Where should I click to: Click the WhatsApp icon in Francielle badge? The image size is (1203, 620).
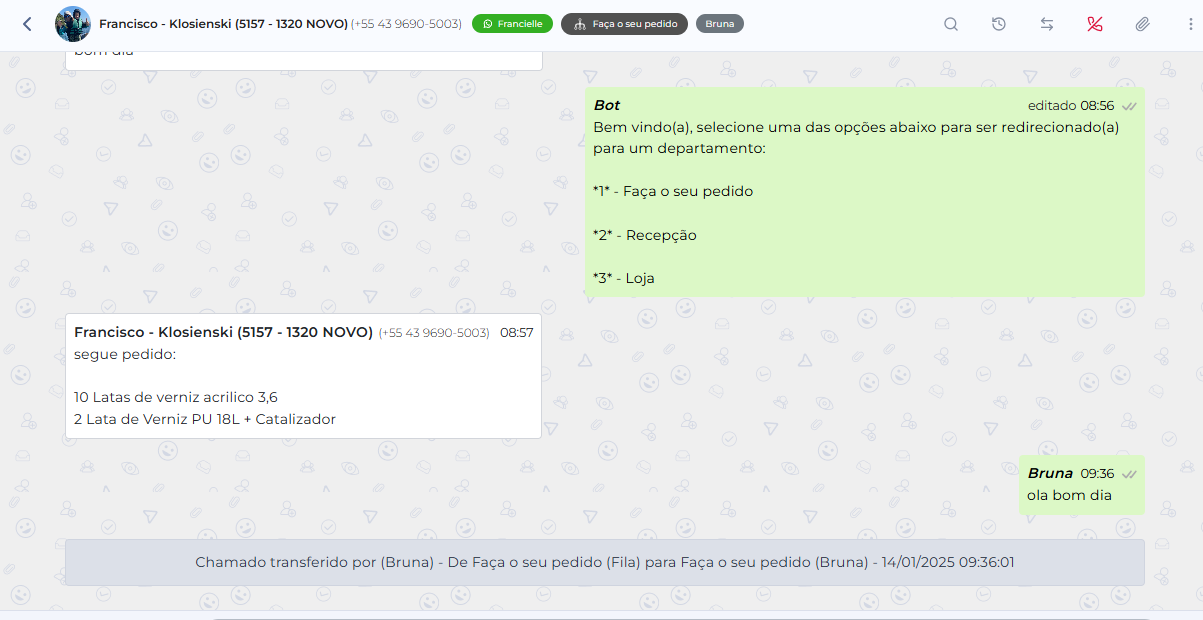[488, 24]
